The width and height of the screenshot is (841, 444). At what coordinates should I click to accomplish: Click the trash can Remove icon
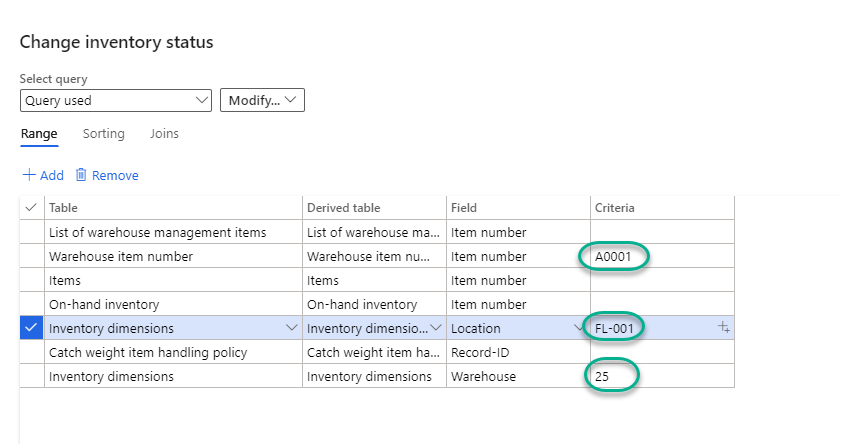point(81,175)
